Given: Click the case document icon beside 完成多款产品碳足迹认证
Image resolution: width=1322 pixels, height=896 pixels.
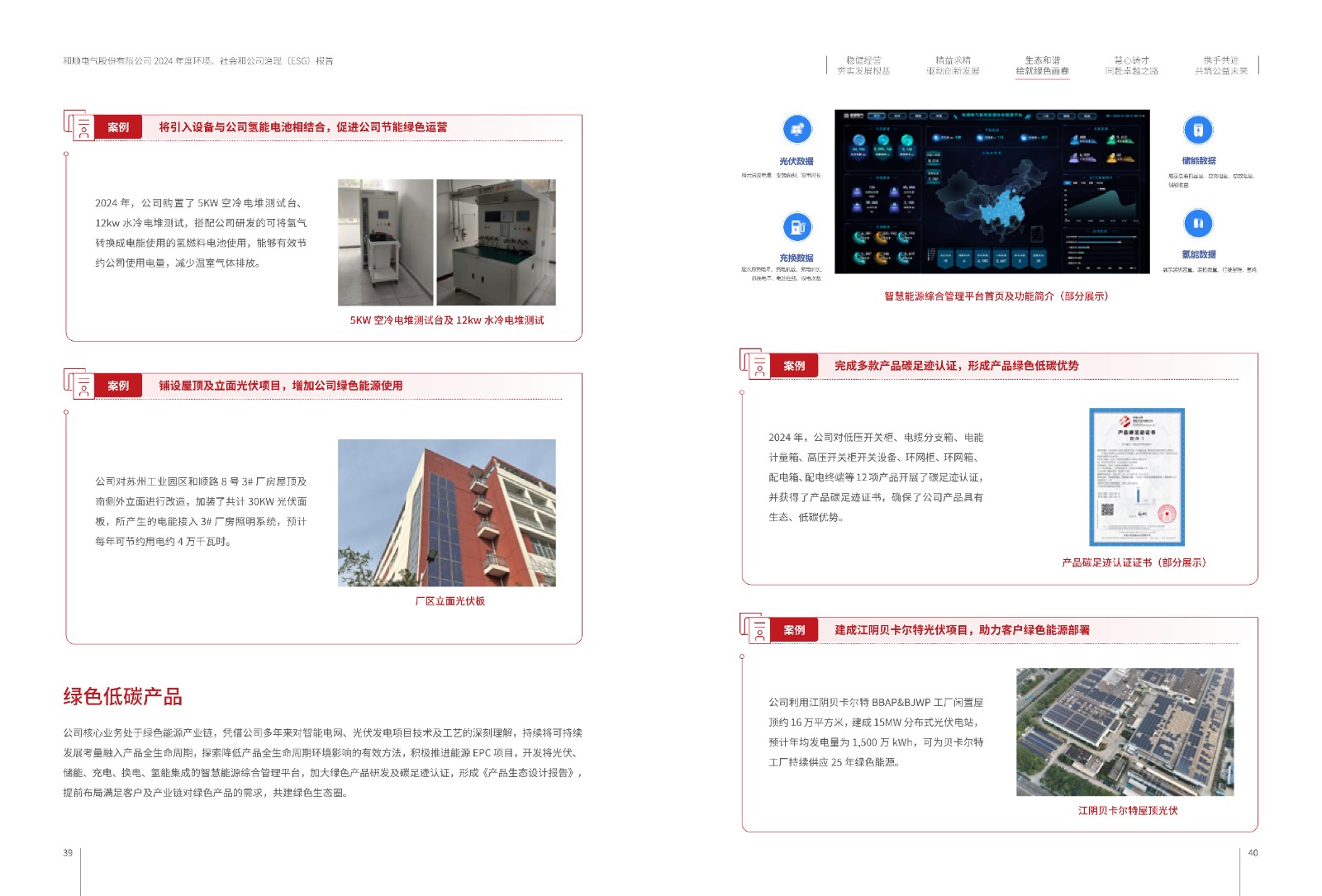Looking at the screenshot, I should coord(756,365).
